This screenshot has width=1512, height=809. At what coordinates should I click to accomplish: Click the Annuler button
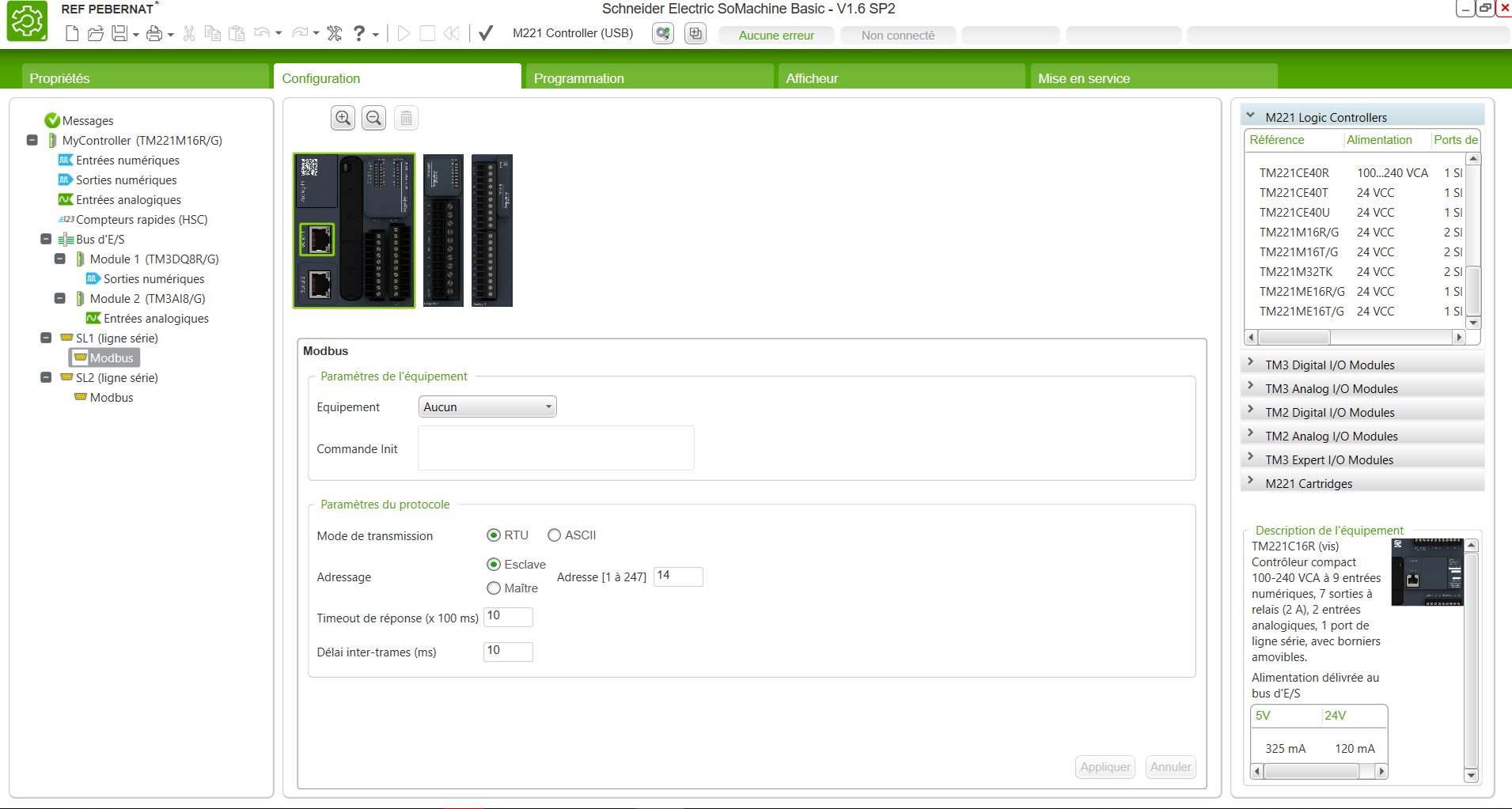pos(1170,767)
